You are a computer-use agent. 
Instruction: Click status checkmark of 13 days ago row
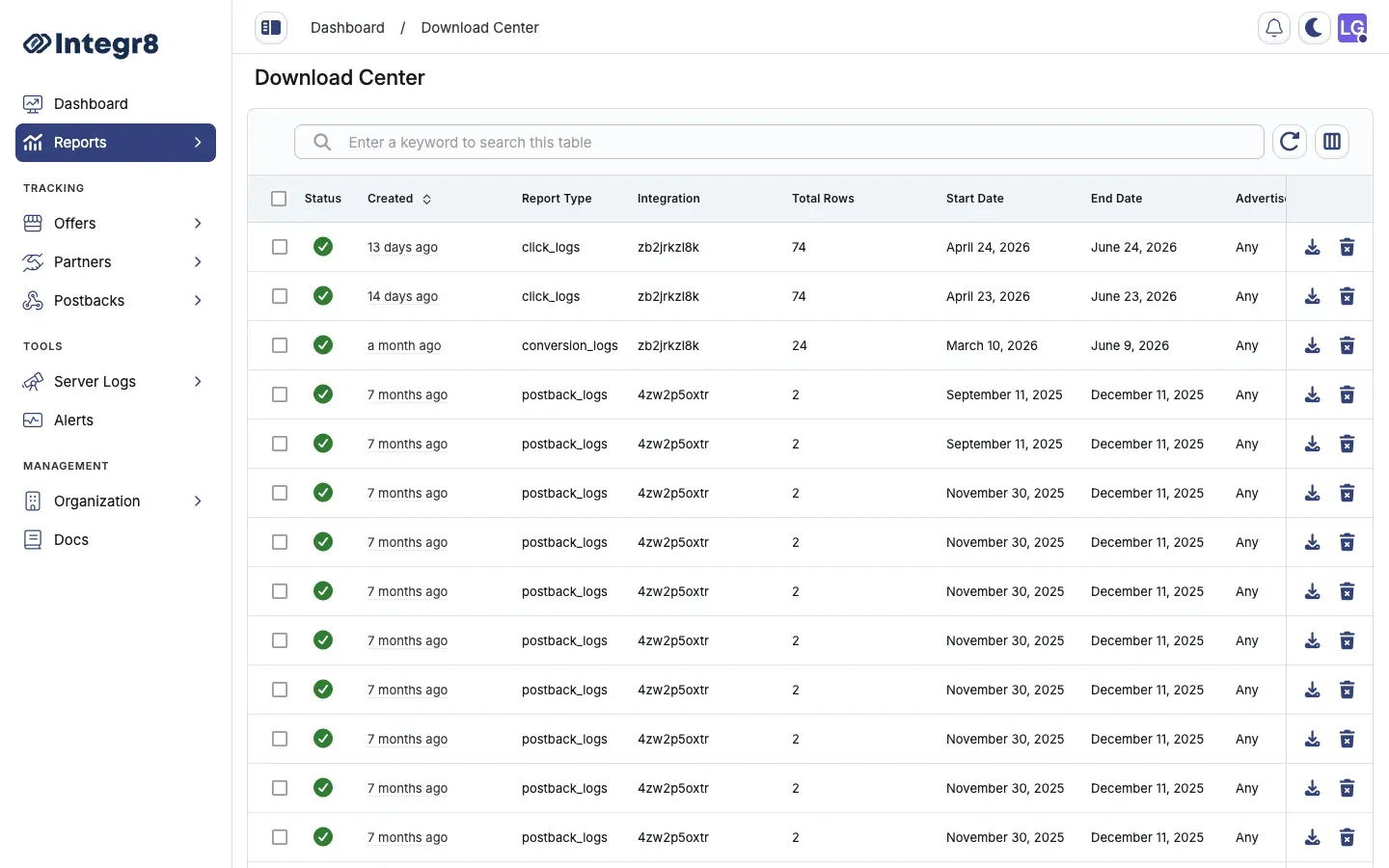(x=323, y=247)
